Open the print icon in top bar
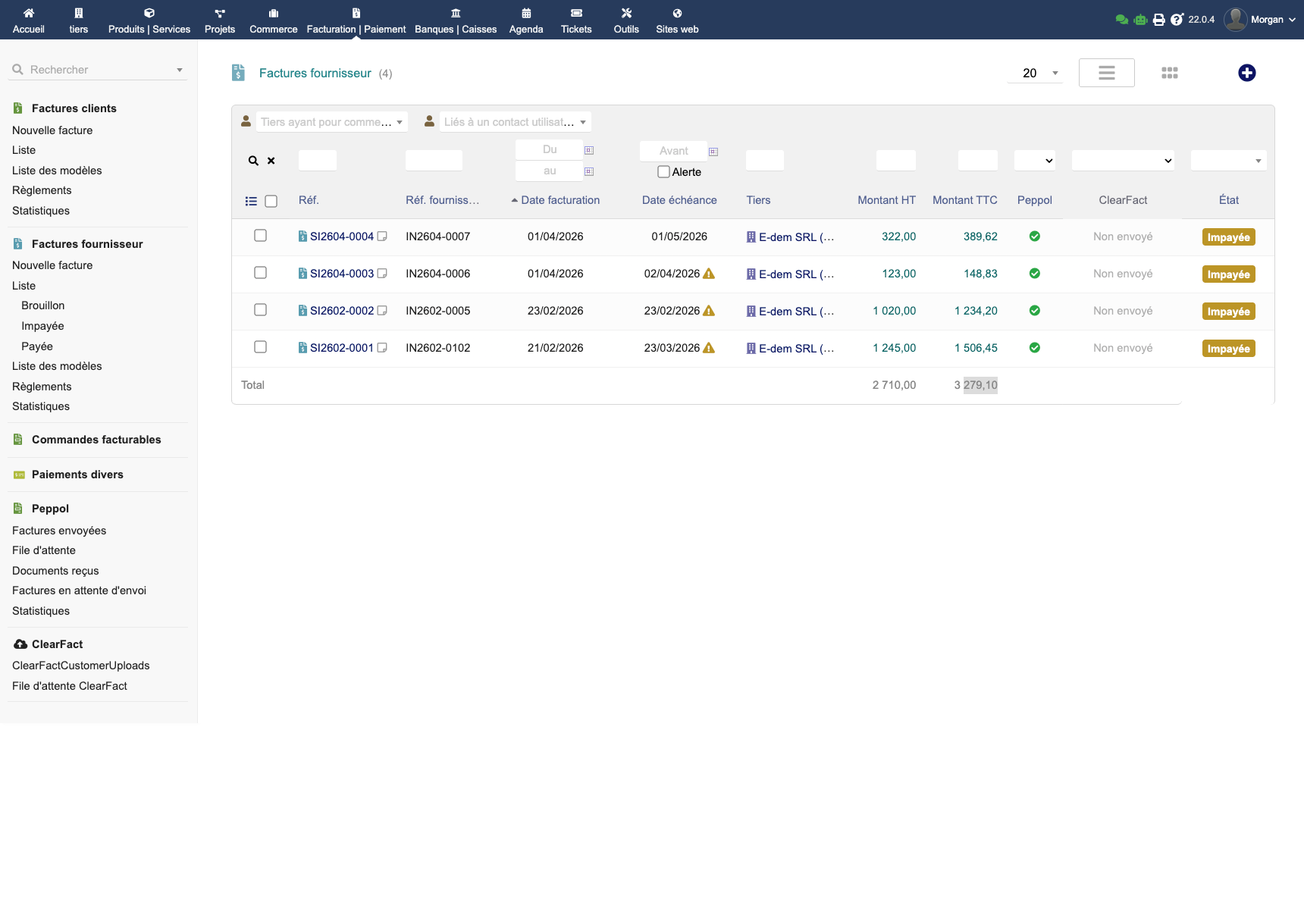This screenshot has width=1304, height=924. click(x=1158, y=20)
